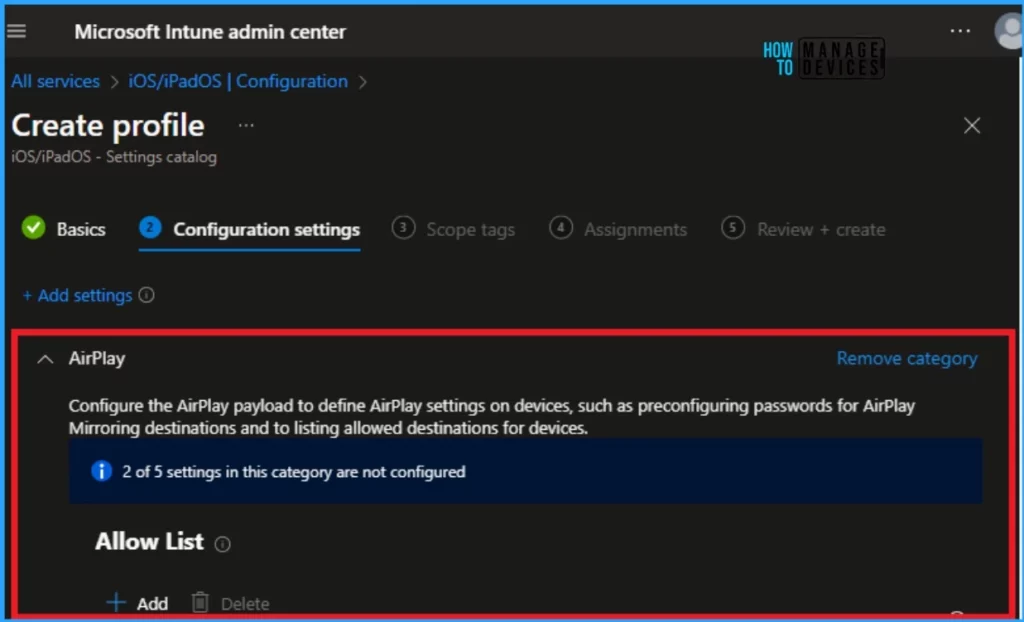Viewport: 1024px width, 622px height.
Task: Click the blue info icon in settings banner
Action: 101,471
